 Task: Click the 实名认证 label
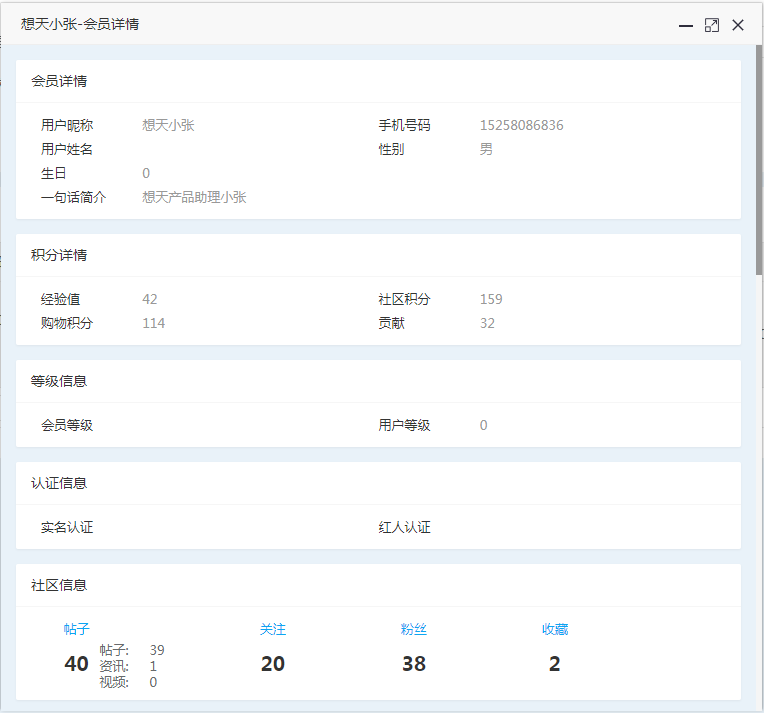67,527
